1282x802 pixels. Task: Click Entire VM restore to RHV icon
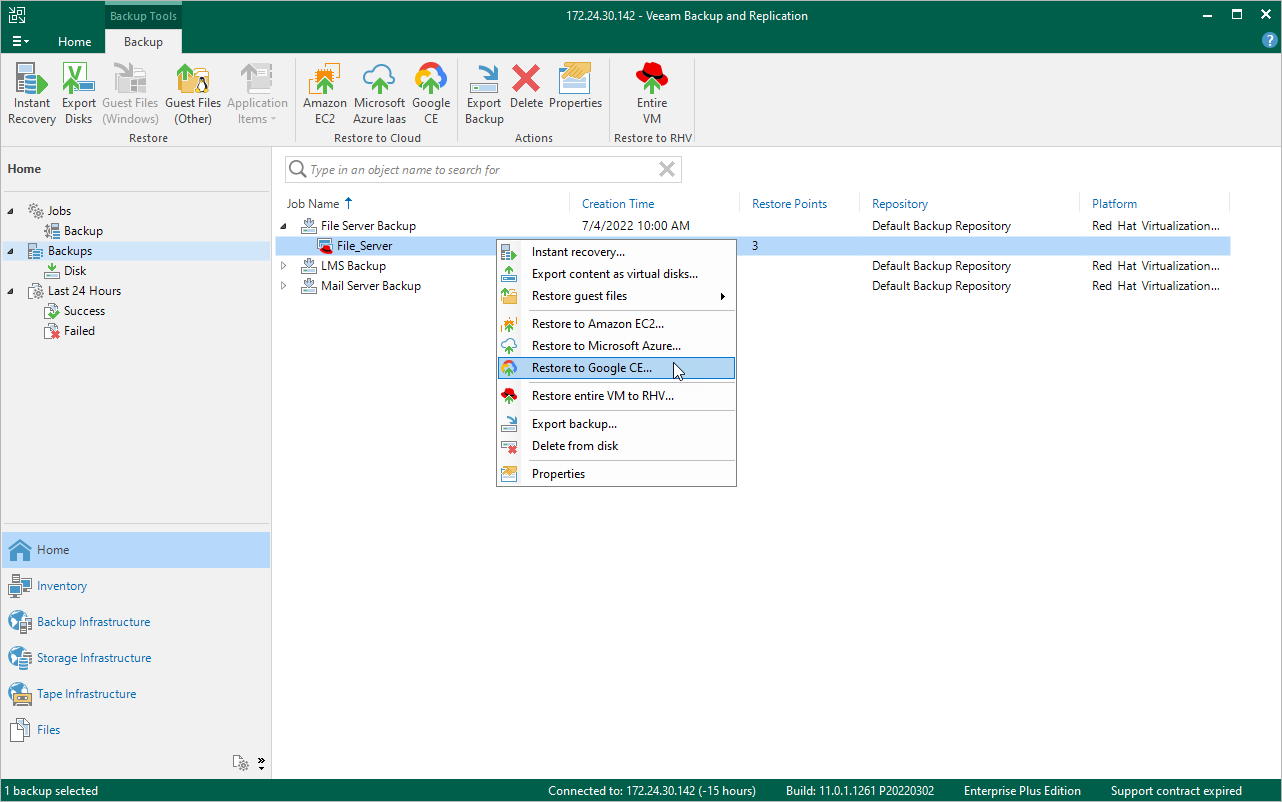652,94
